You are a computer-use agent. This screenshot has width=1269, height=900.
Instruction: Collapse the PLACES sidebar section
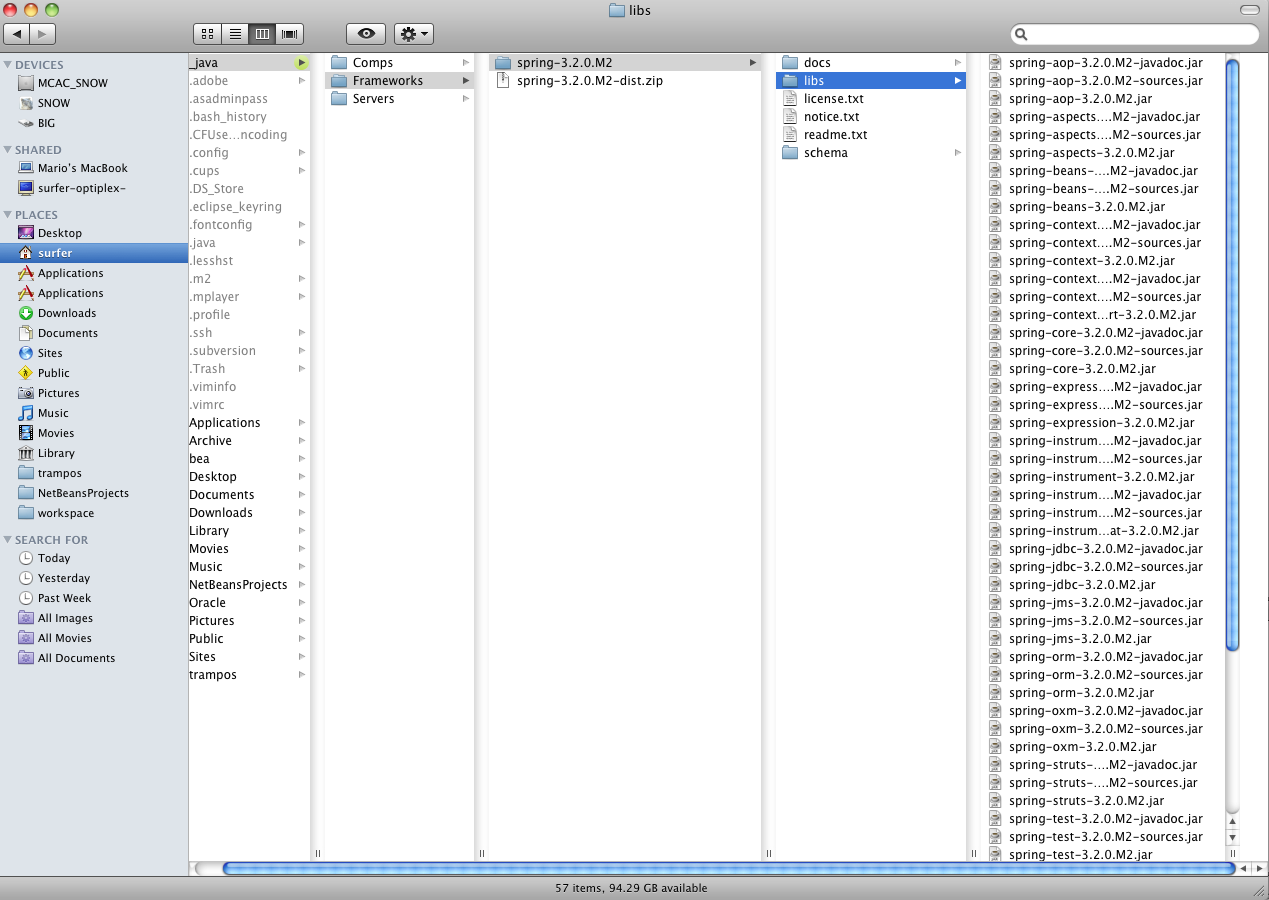pyautogui.click(x=8, y=215)
